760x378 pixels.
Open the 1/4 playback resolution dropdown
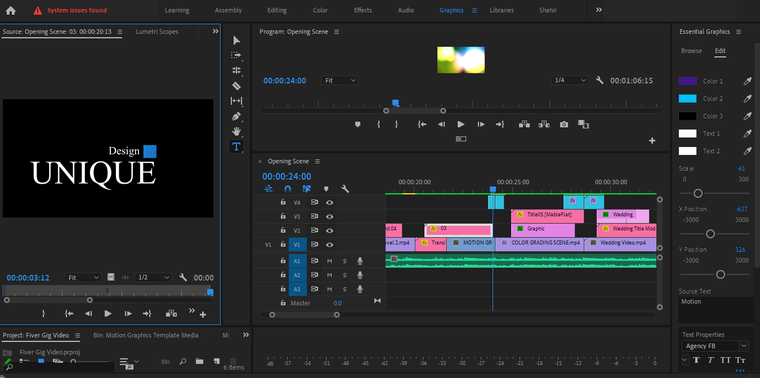570,80
